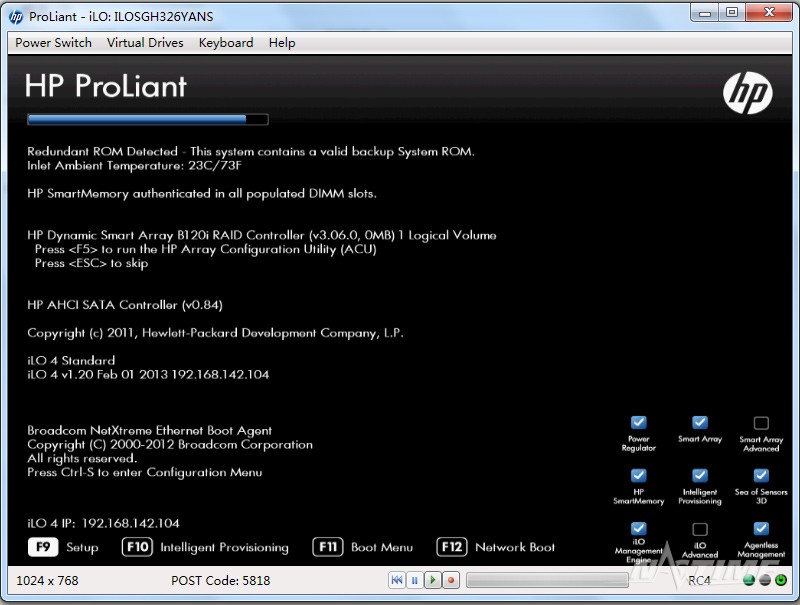Click the All rights reserved line

click(82, 458)
